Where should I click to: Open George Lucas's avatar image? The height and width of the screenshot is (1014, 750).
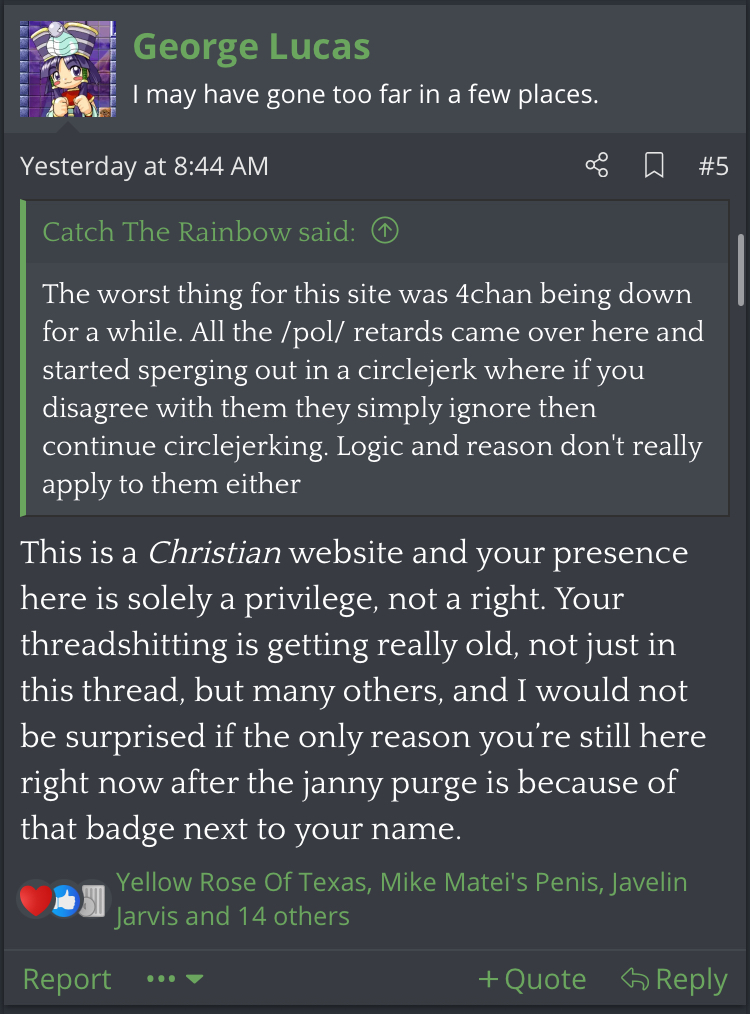click(68, 69)
